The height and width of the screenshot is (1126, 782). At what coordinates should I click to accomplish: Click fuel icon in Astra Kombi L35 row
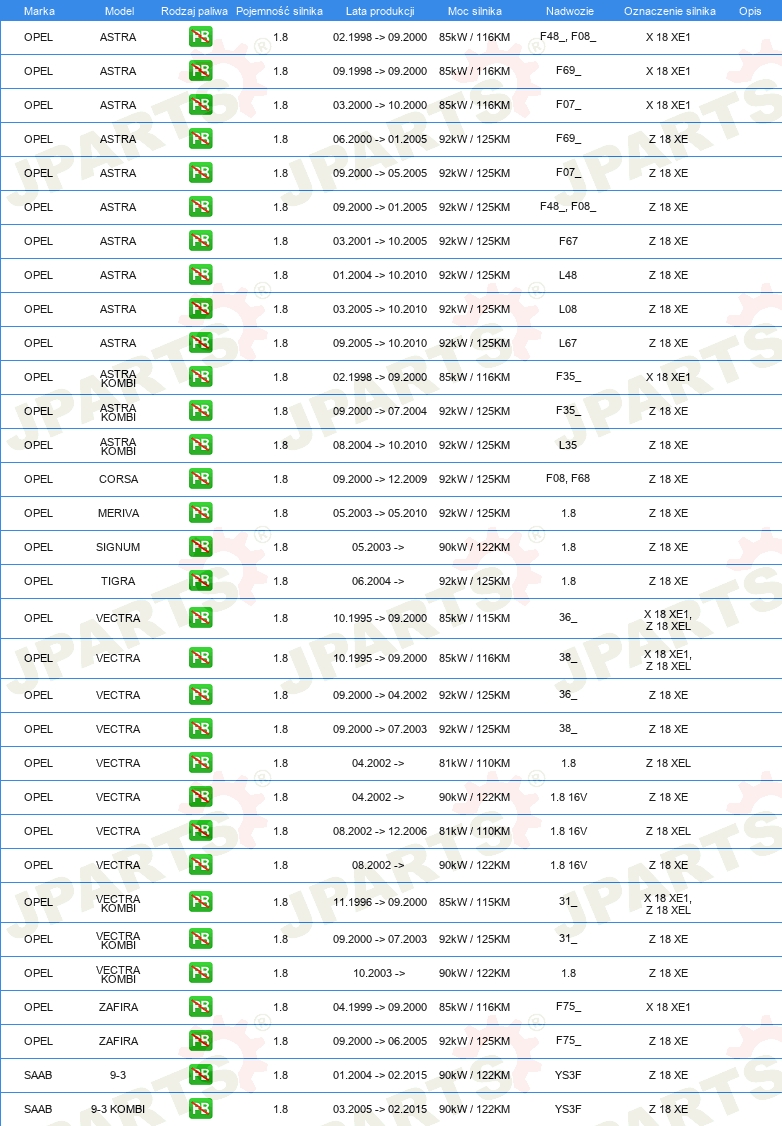click(x=200, y=445)
